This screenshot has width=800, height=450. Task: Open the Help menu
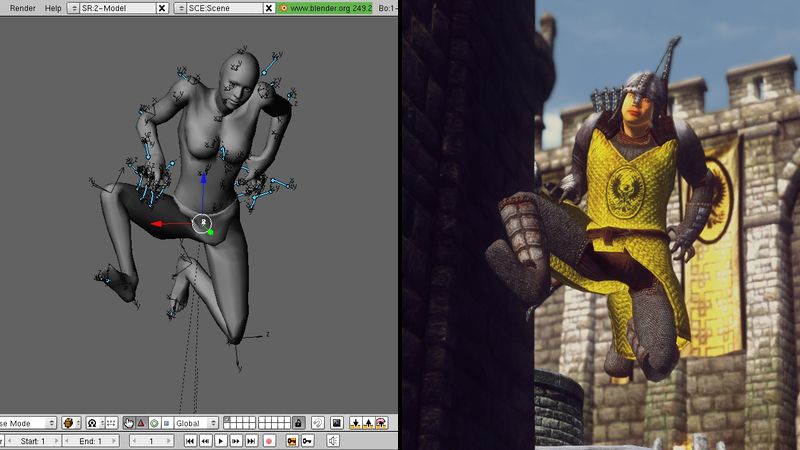pyautogui.click(x=53, y=8)
